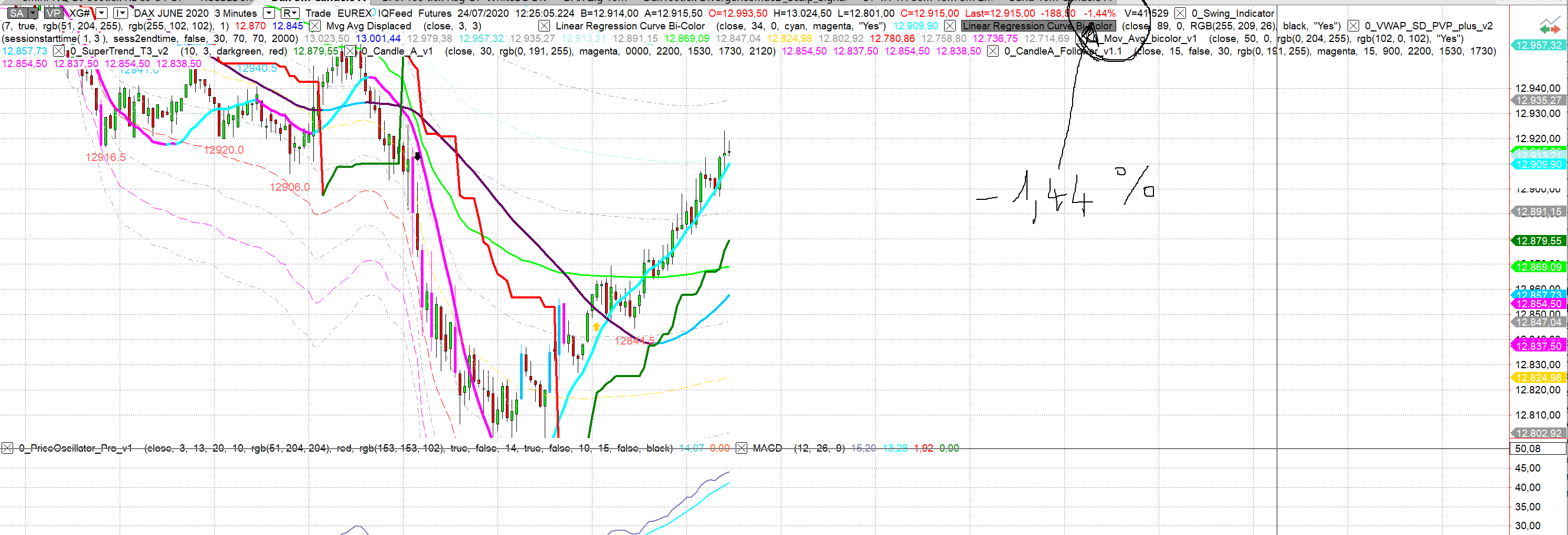This screenshot has width=1568, height=535.
Task: Click the Trade link in header
Action: coord(317,13)
